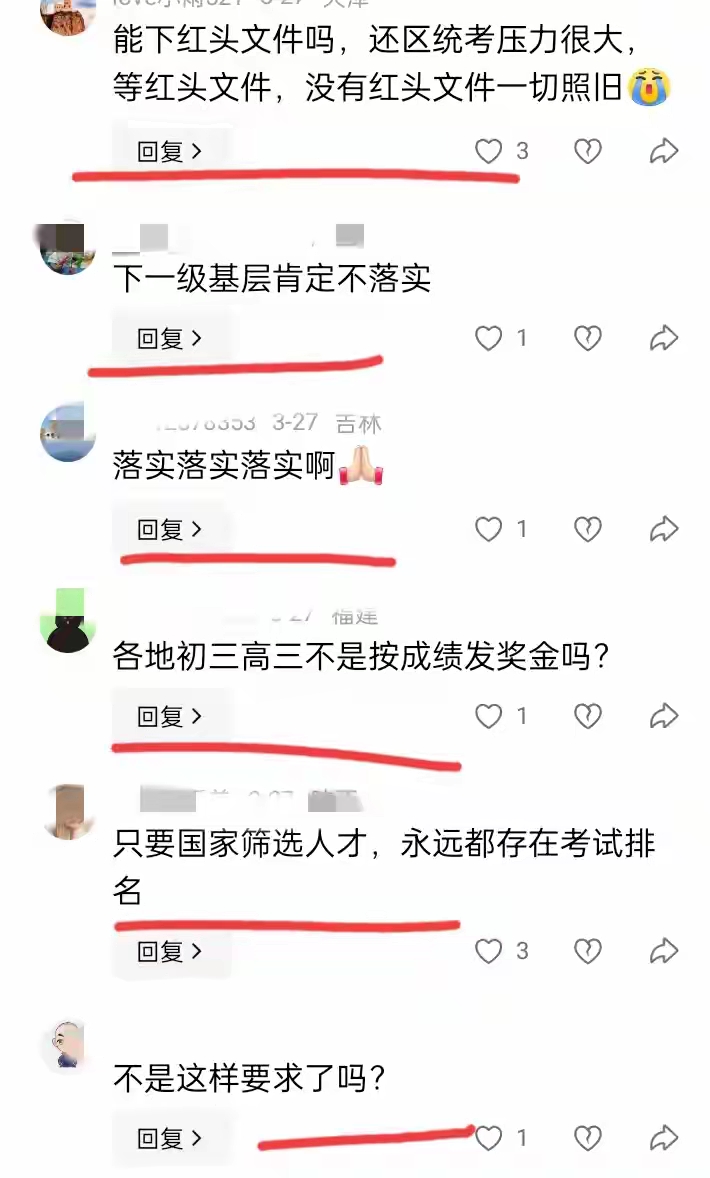Dislike the 红头文件 comment with broken heart
710x1178 pixels.
(588, 152)
